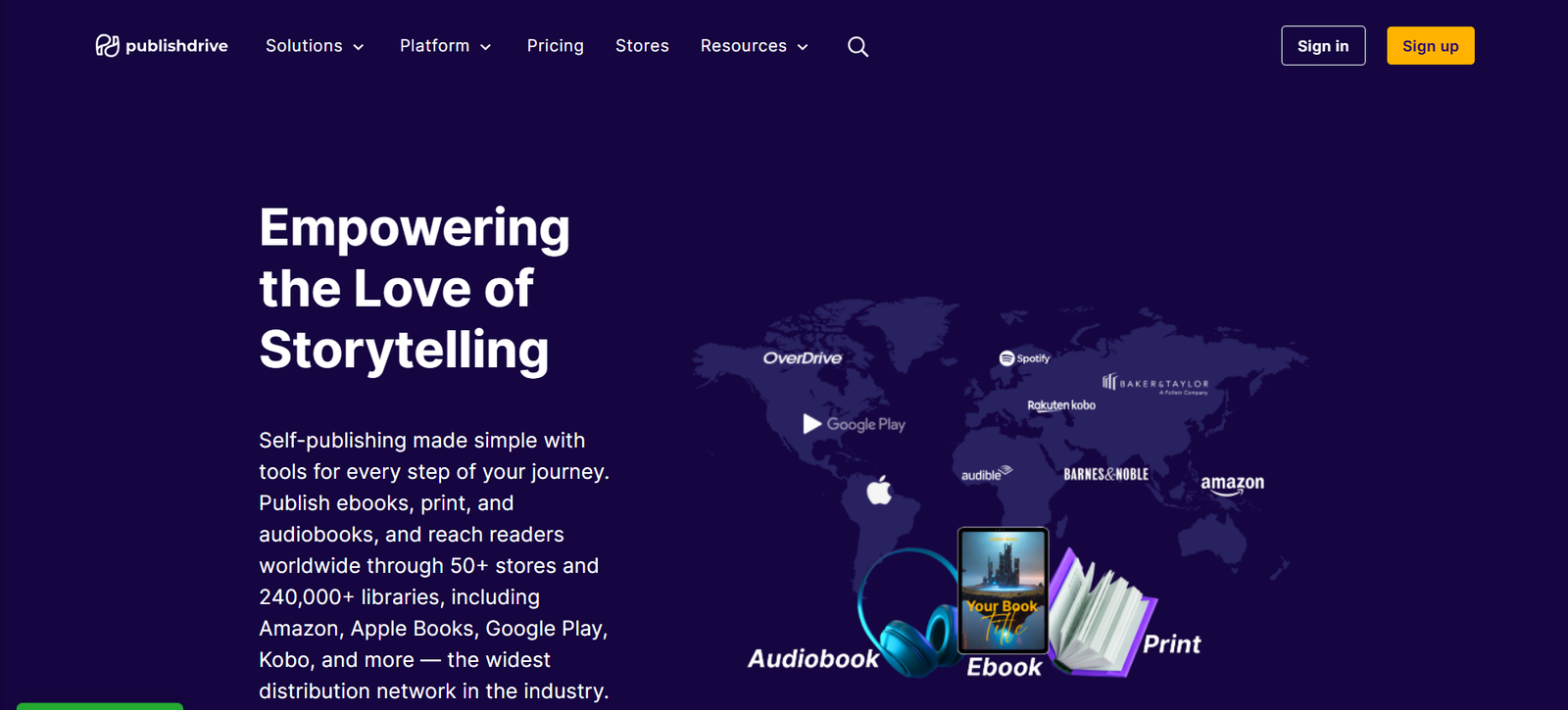Click the Empowering the Love of Storytelling headline
Screen dimensions: 1568x710
click(415, 289)
